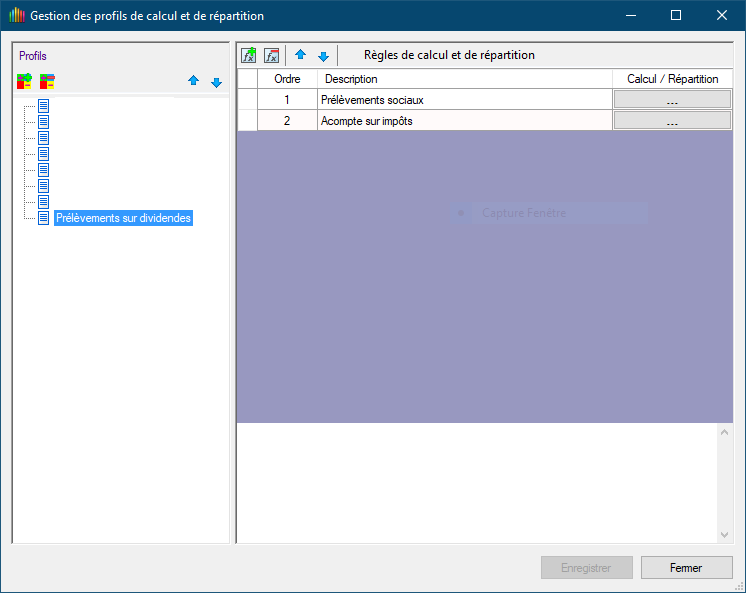Select the Acompte sur impôts description cell
Screen dimensions: 746x593
pos(464,121)
